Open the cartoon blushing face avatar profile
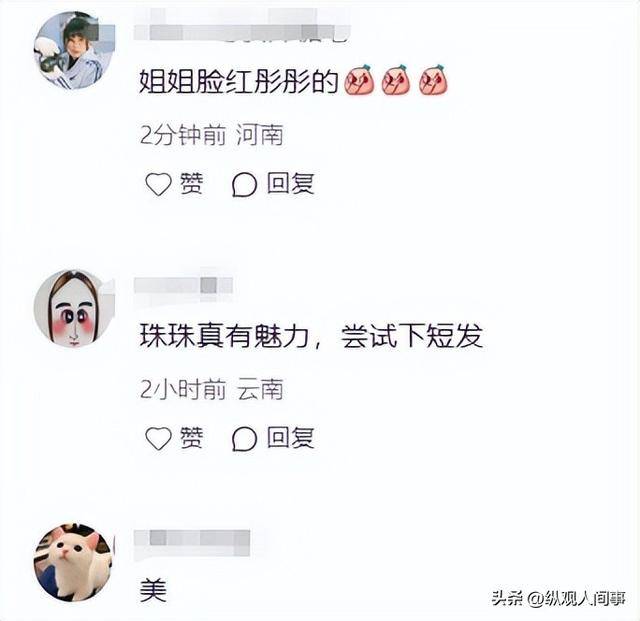 73,308
